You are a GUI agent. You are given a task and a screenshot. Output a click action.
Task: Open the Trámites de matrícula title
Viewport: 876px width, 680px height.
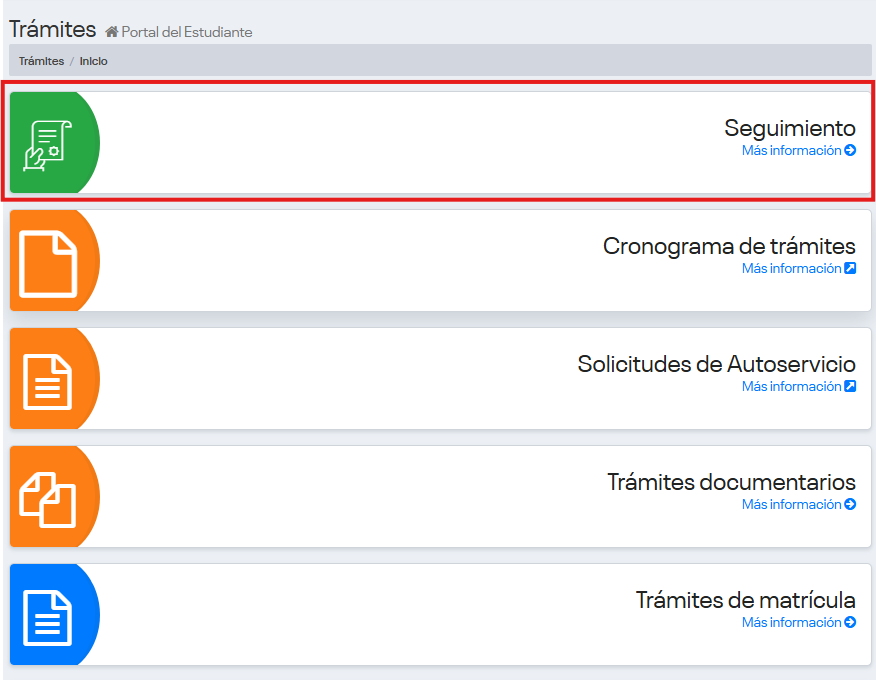point(745,600)
